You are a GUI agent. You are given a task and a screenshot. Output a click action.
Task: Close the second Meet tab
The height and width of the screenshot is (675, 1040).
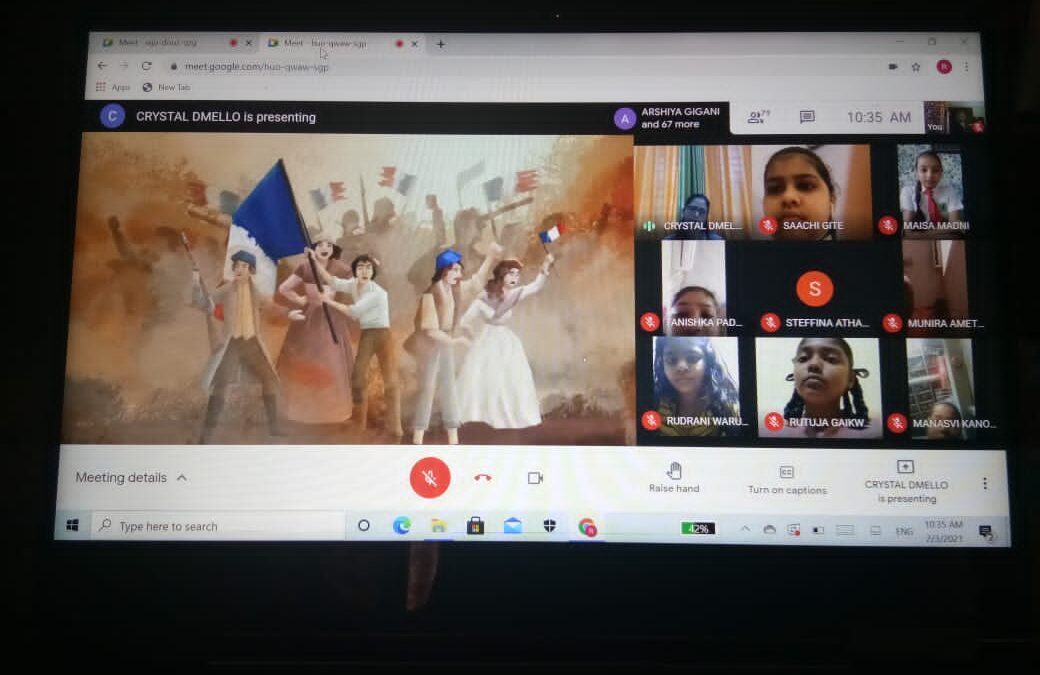pyautogui.click(x=415, y=44)
